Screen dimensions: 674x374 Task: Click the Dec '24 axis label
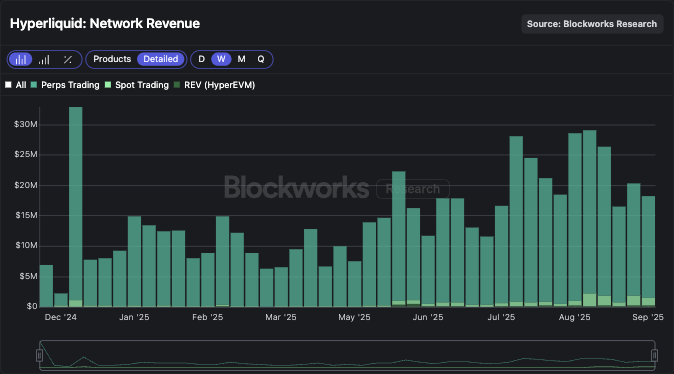[61, 317]
